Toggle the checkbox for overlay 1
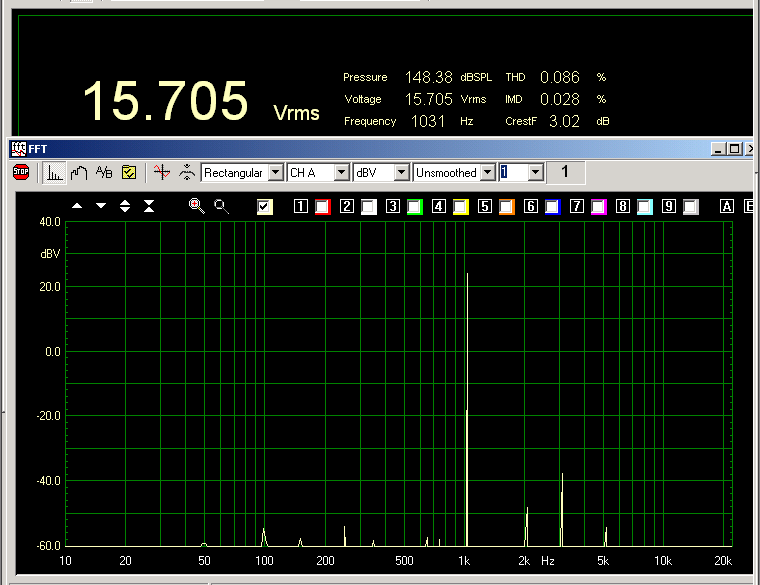 pos(322,207)
